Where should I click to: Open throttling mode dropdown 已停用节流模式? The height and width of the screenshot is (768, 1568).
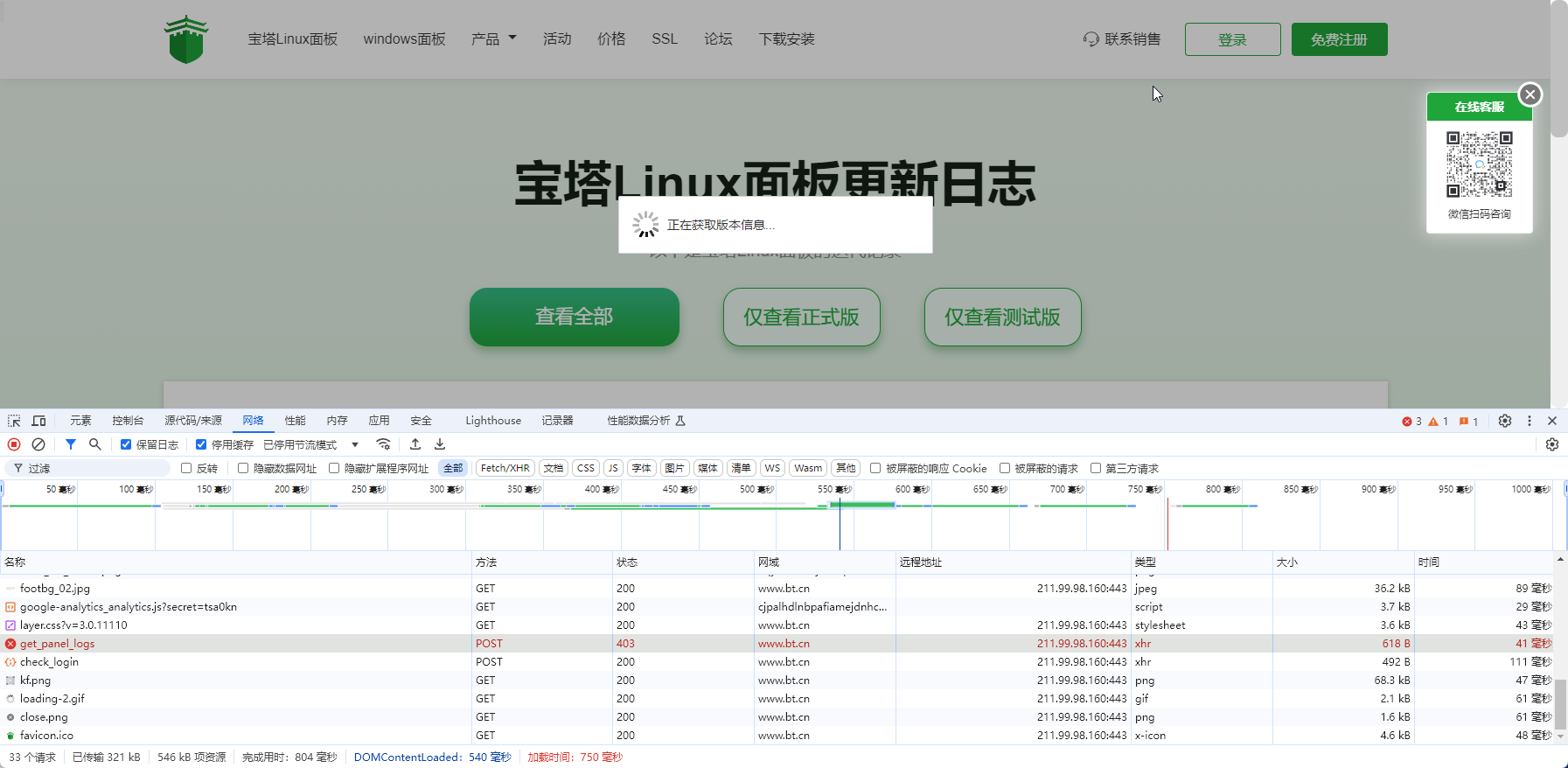click(x=311, y=444)
